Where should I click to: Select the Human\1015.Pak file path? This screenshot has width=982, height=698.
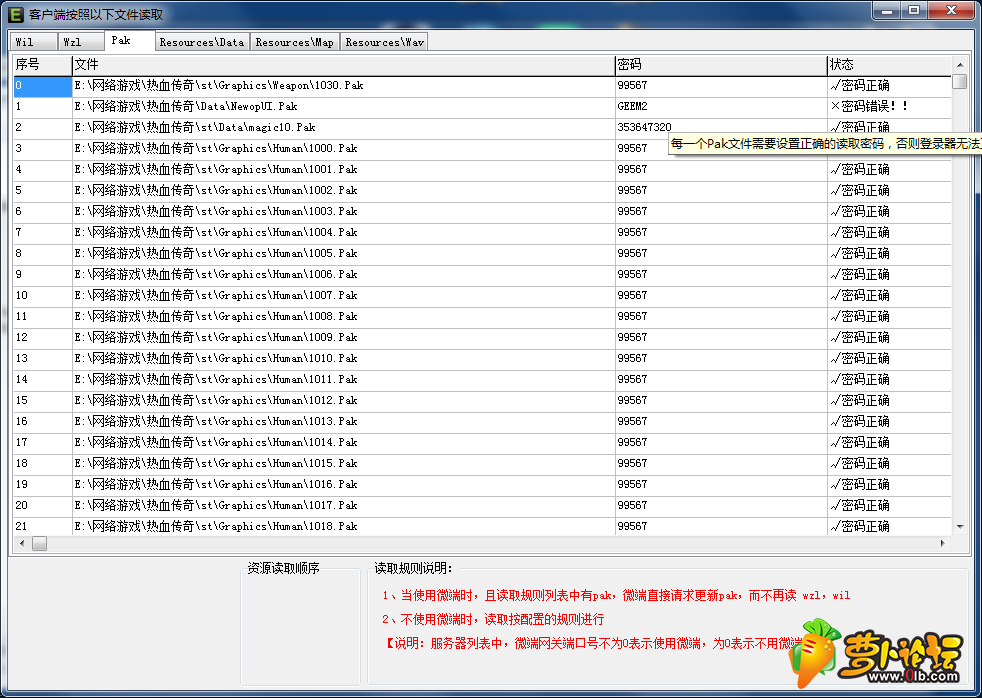(216, 463)
